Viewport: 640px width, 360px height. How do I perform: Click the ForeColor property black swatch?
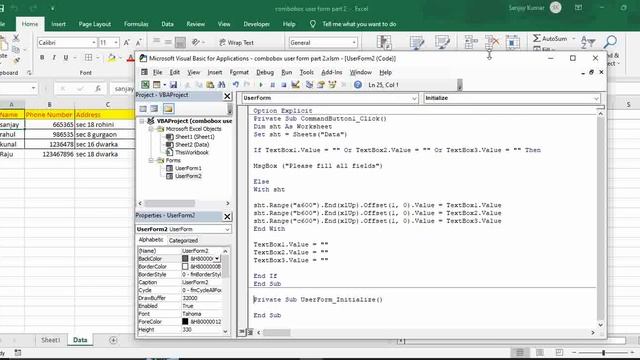coord(185,321)
